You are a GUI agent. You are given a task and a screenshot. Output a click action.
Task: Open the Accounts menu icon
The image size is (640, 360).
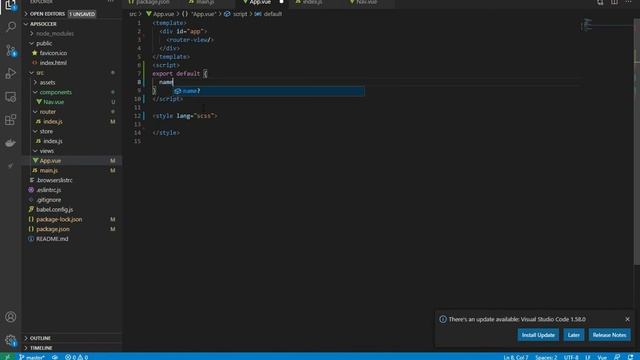11,317
